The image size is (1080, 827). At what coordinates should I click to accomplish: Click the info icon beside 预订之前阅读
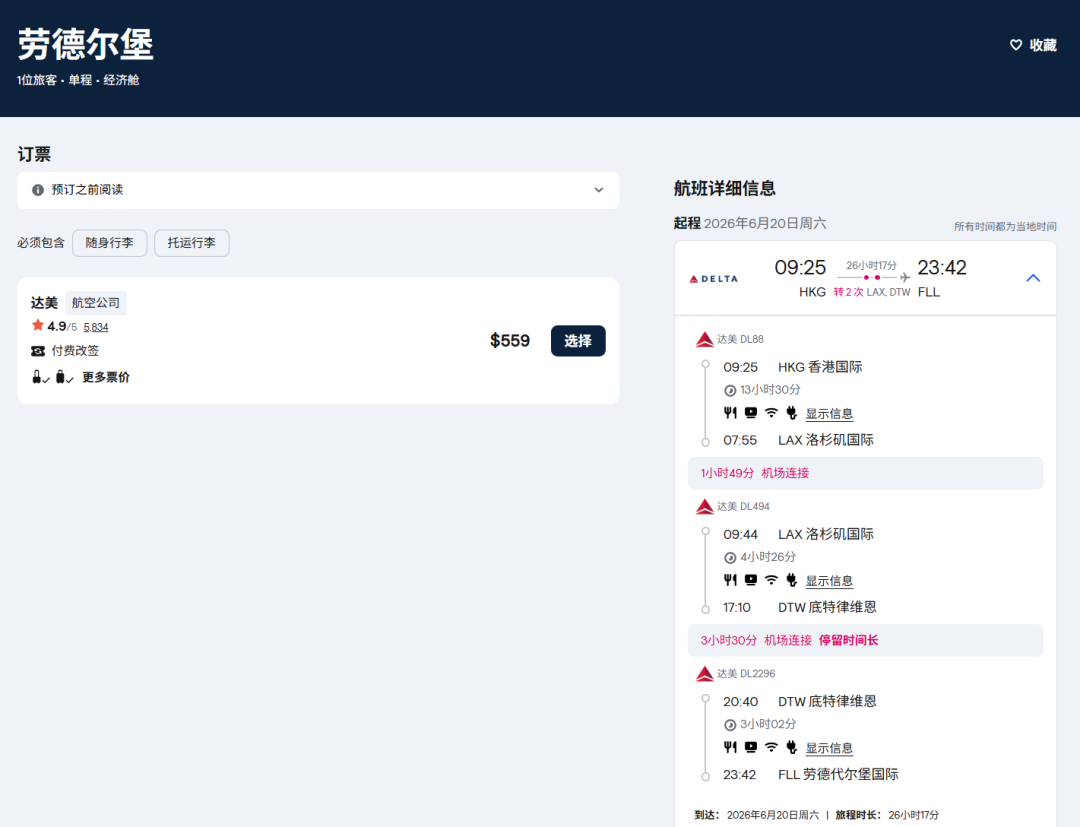(38, 190)
